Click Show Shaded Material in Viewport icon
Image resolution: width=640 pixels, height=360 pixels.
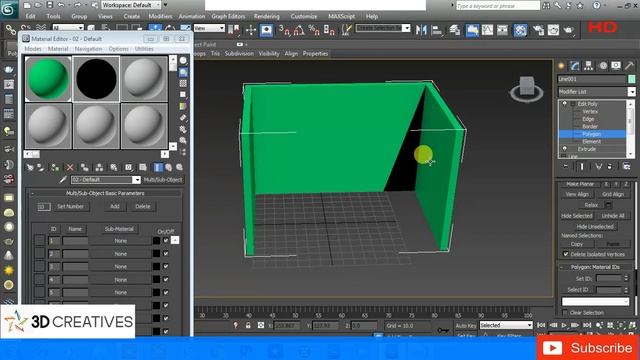143,167
